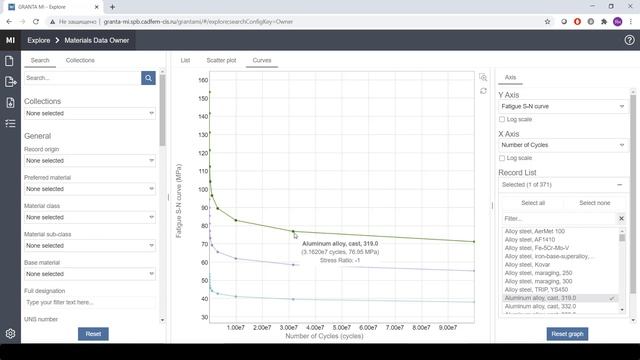Click Select all records
Viewport: 640px width, 360px height.
coord(533,203)
